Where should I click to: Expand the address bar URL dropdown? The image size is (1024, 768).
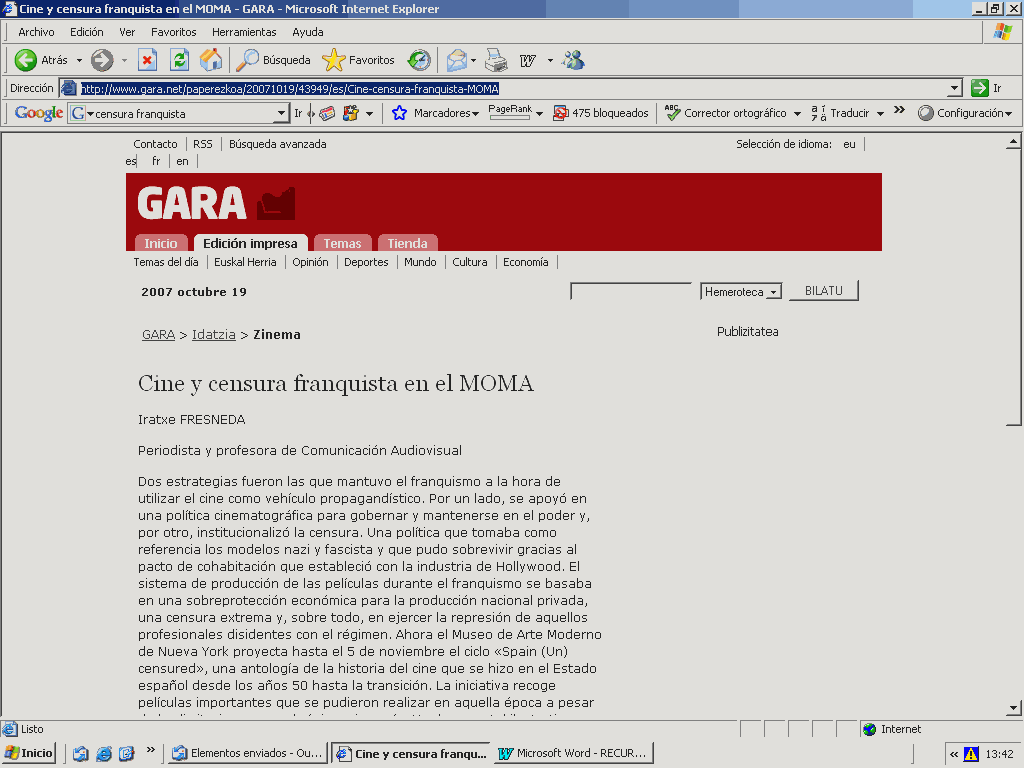pyautogui.click(x=955, y=88)
